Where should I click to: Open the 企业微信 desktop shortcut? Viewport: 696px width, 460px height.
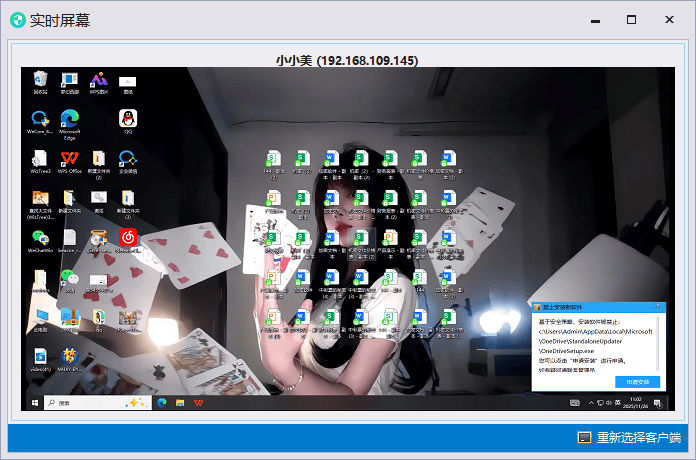click(x=128, y=159)
